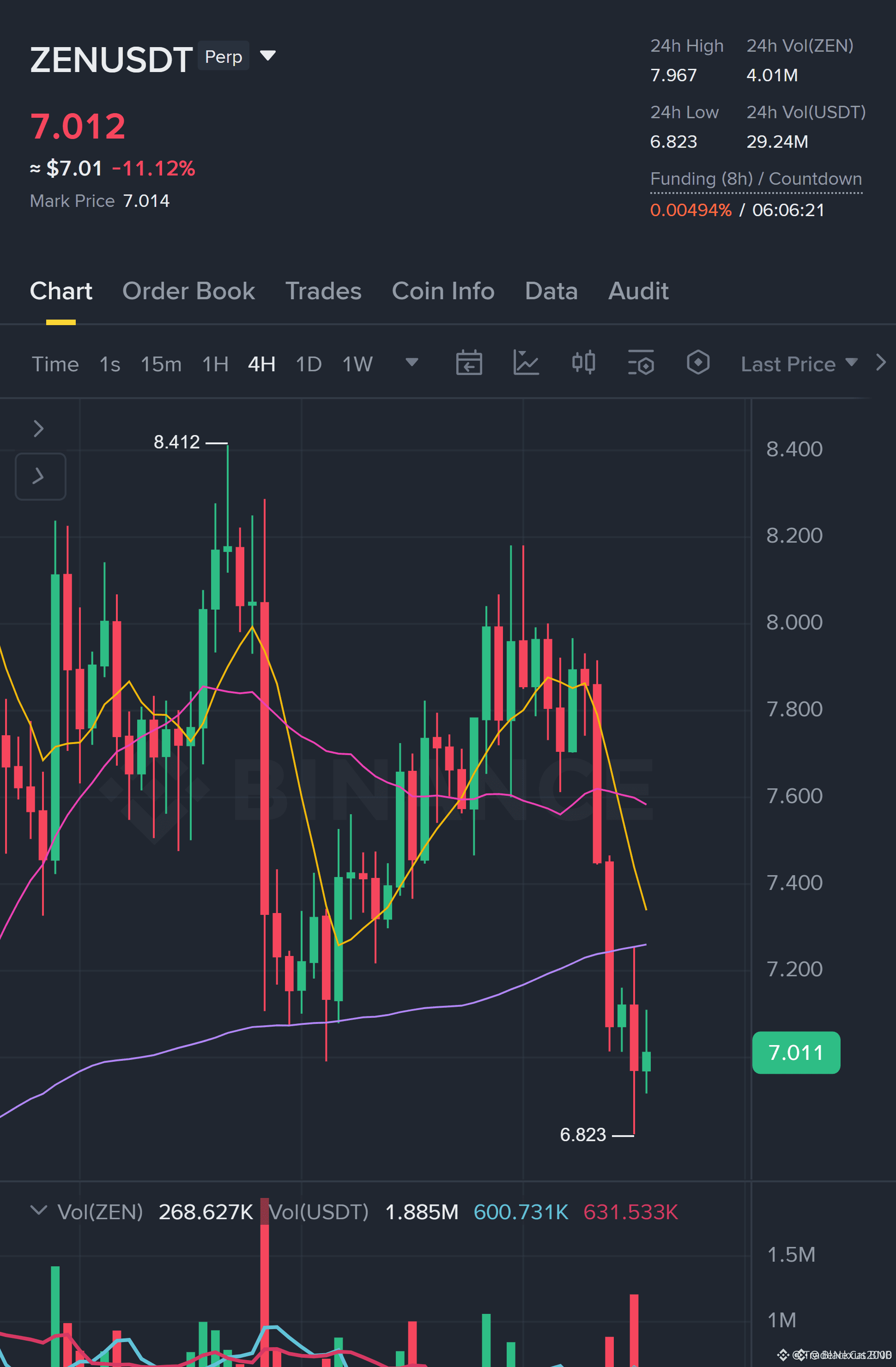The image size is (896, 1367).
Task: Open the chart indicators icon
Action: 526,363
